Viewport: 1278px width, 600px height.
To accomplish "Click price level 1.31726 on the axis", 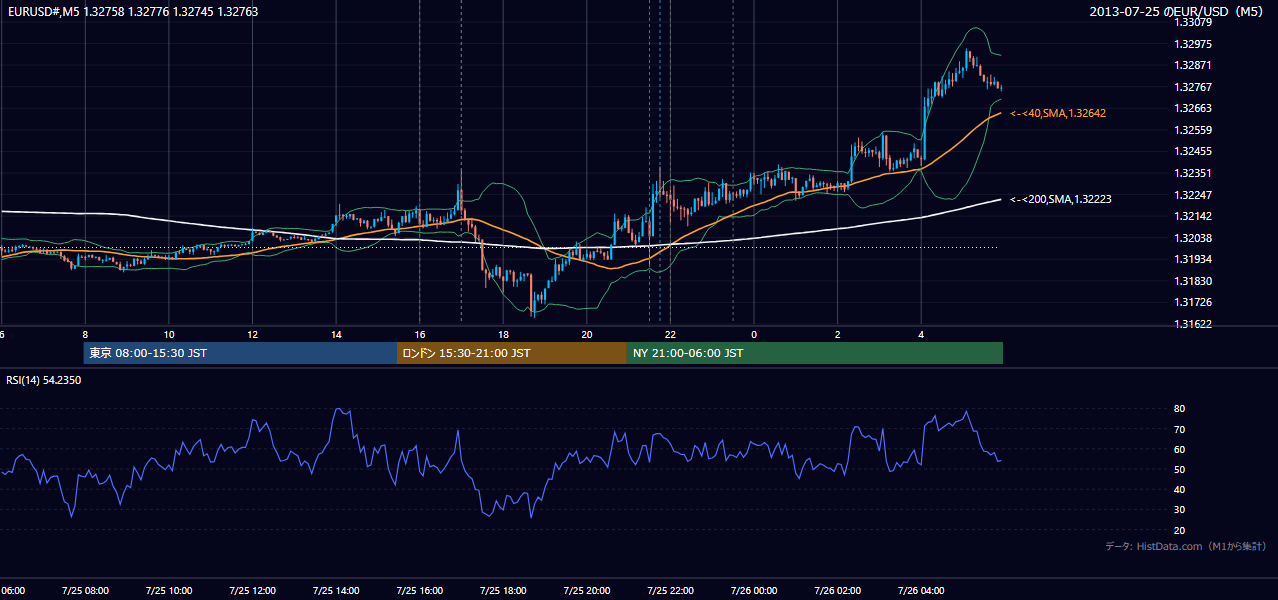I will (x=1192, y=302).
